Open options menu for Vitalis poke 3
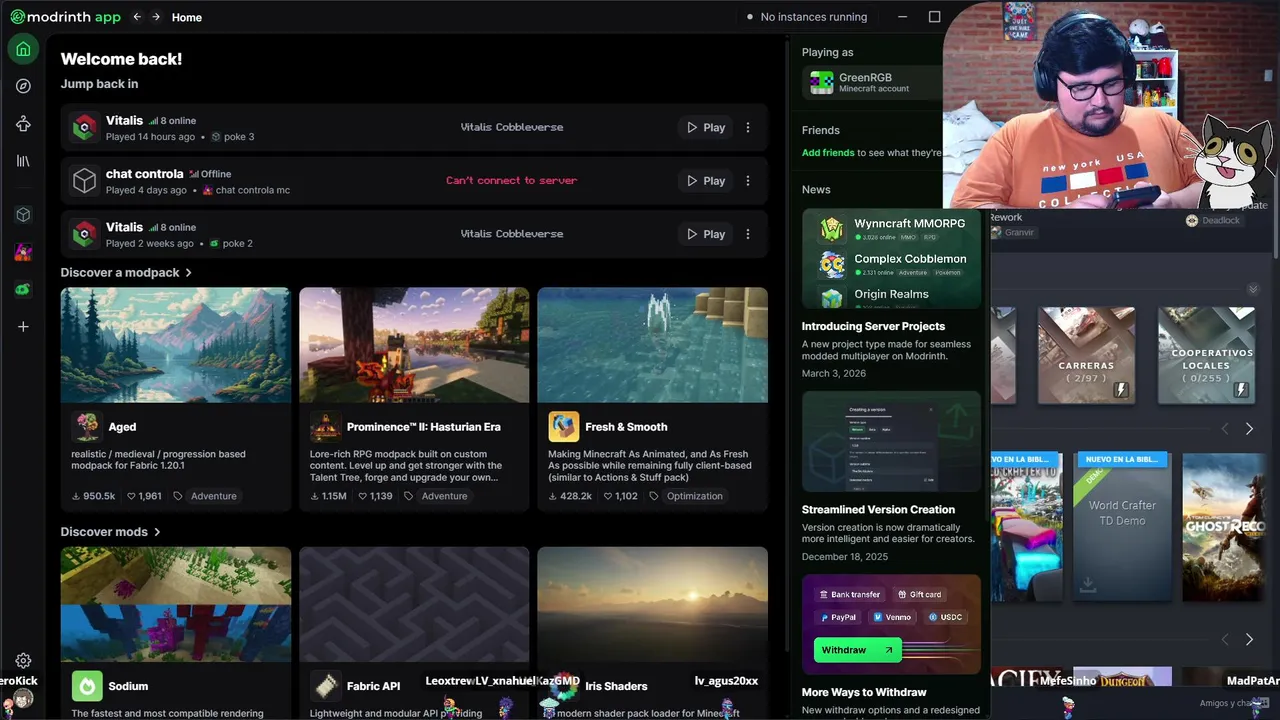Screen dimensions: 1280x720 (x=748, y=127)
